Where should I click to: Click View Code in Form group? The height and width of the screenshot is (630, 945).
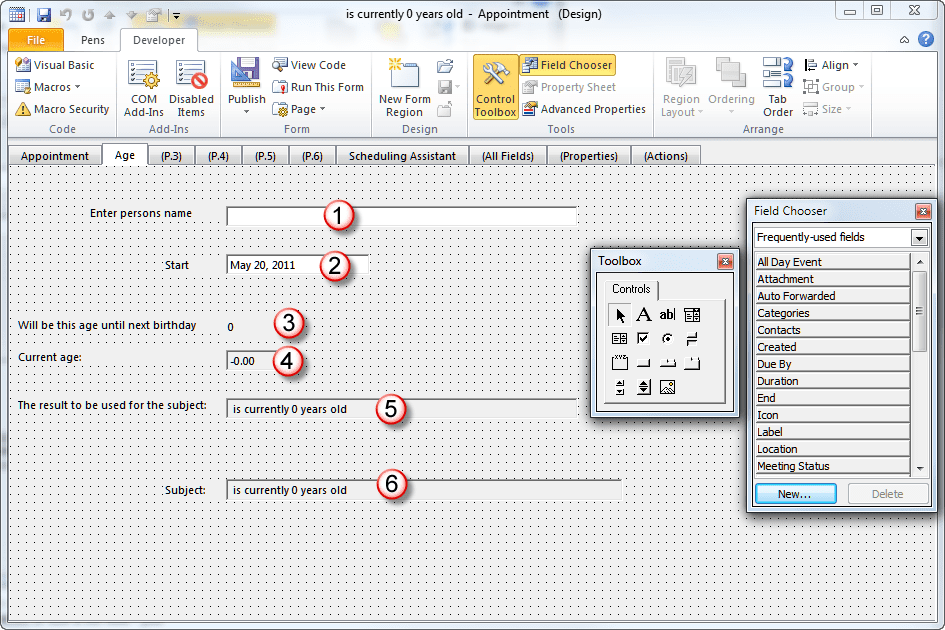(x=309, y=65)
